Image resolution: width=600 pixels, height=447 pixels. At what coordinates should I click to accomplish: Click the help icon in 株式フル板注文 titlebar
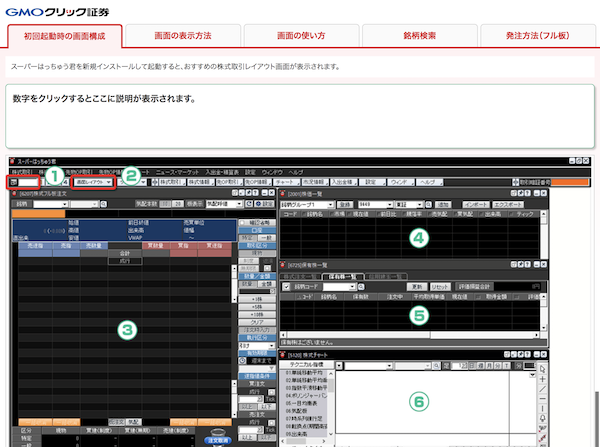pyautogui.click(x=255, y=193)
